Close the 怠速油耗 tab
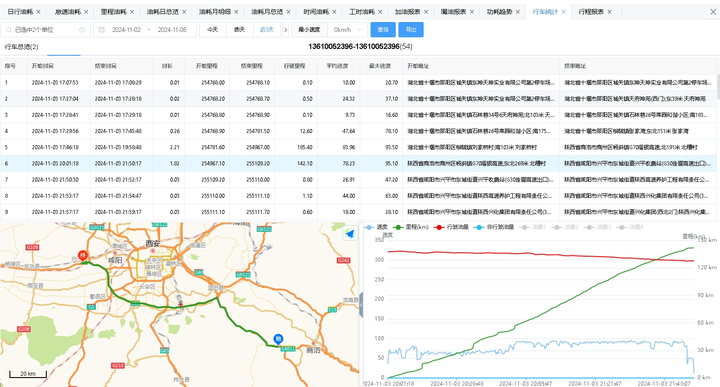The height and width of the screenshot is (387, 720). coord(86,12)
